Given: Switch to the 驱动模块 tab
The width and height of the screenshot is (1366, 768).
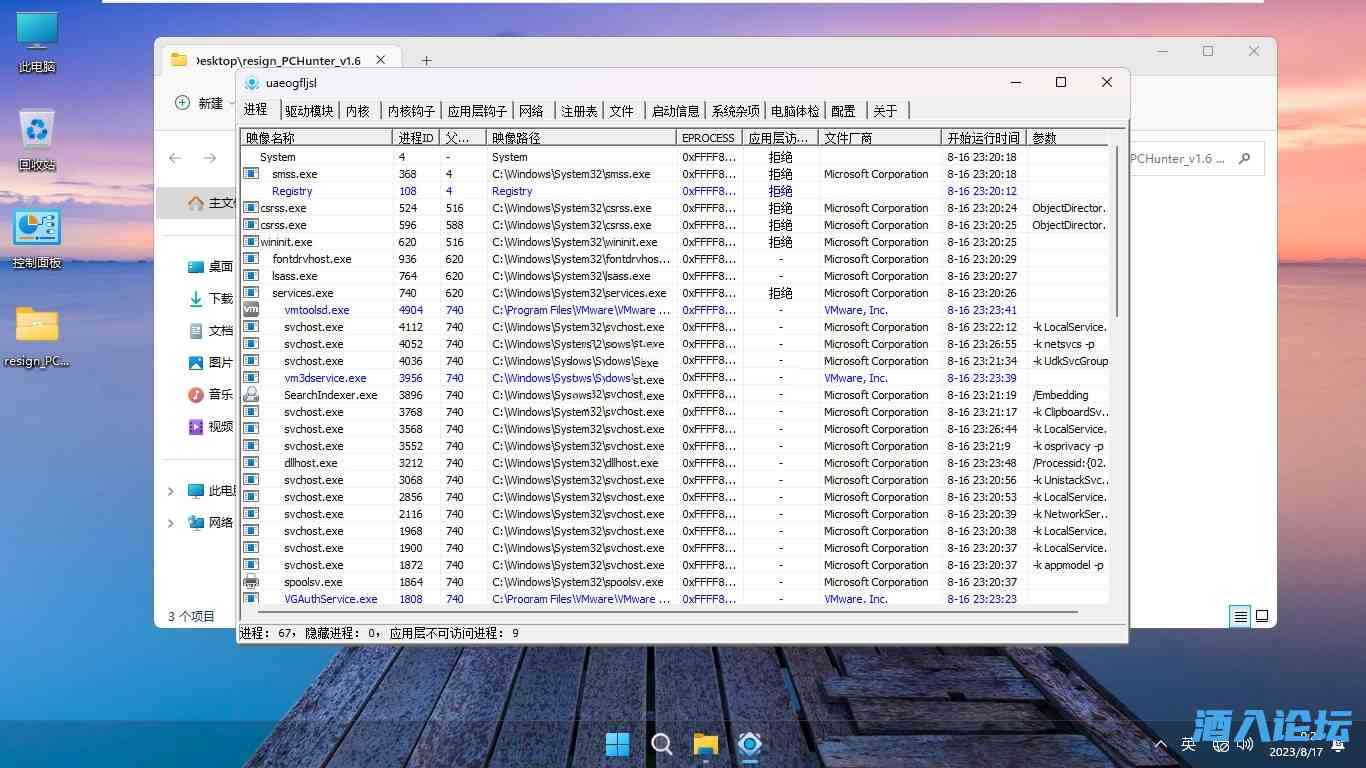Looking at the screenshot, I should tap(309, 111).
